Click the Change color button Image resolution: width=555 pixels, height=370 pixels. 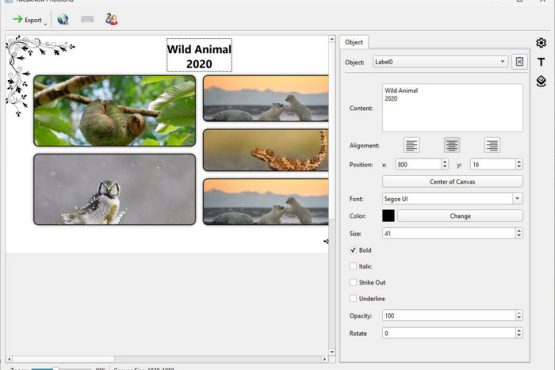460,216
